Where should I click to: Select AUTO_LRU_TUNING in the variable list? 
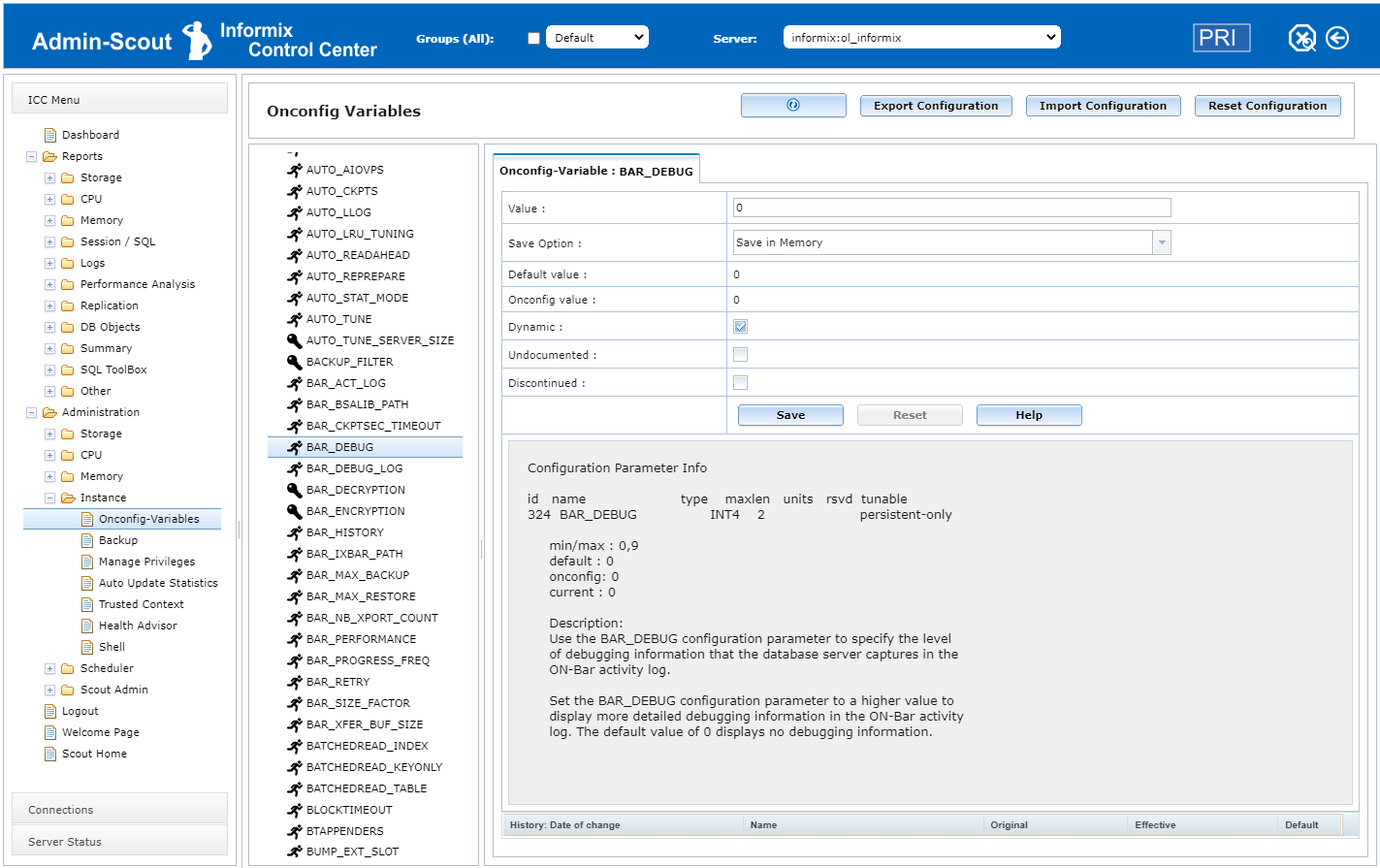[360, 234]
